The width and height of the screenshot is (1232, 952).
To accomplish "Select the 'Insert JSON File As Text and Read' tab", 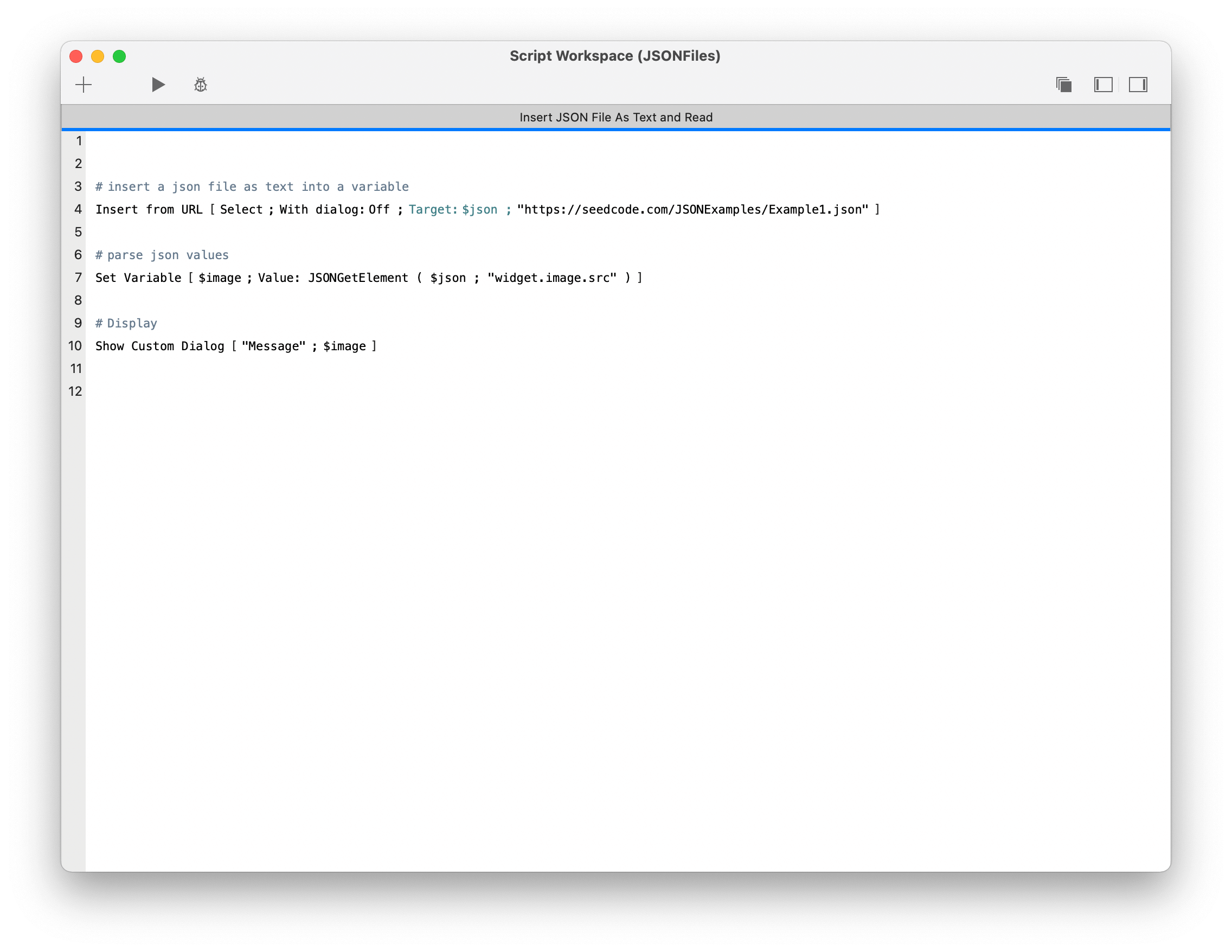I will pyautogui.click(x=616, y=117).
